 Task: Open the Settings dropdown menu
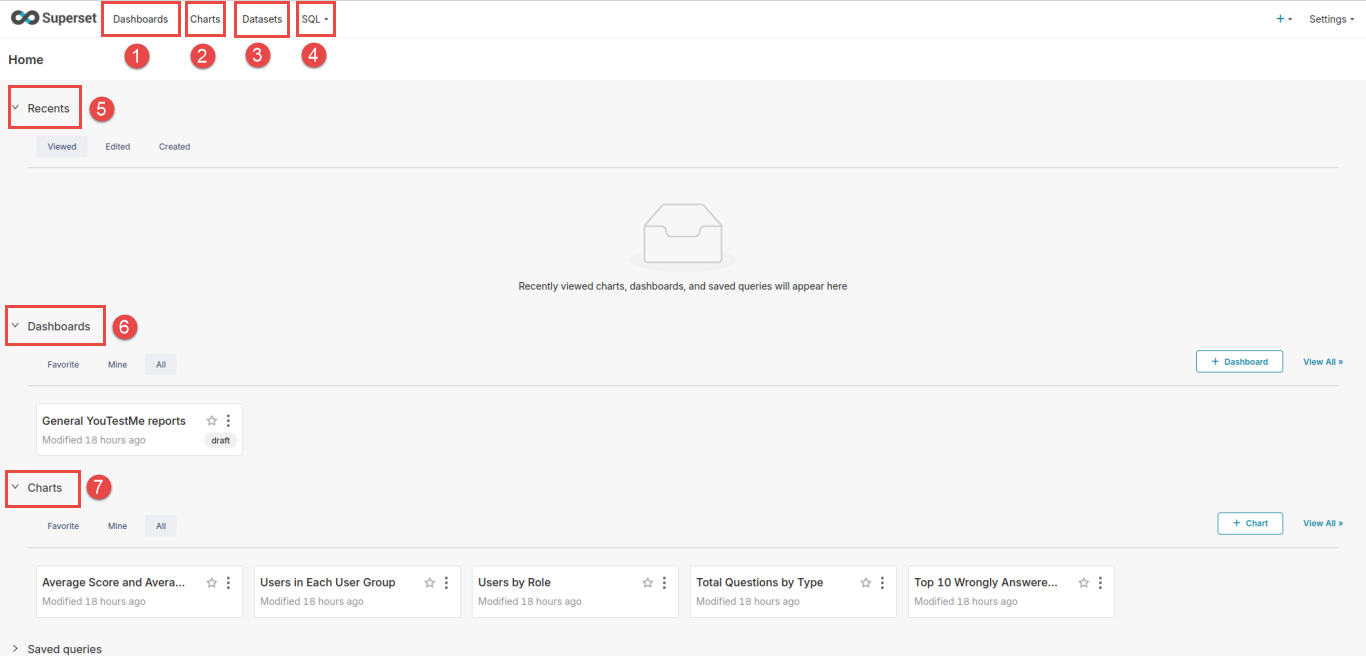(1332, 19)
